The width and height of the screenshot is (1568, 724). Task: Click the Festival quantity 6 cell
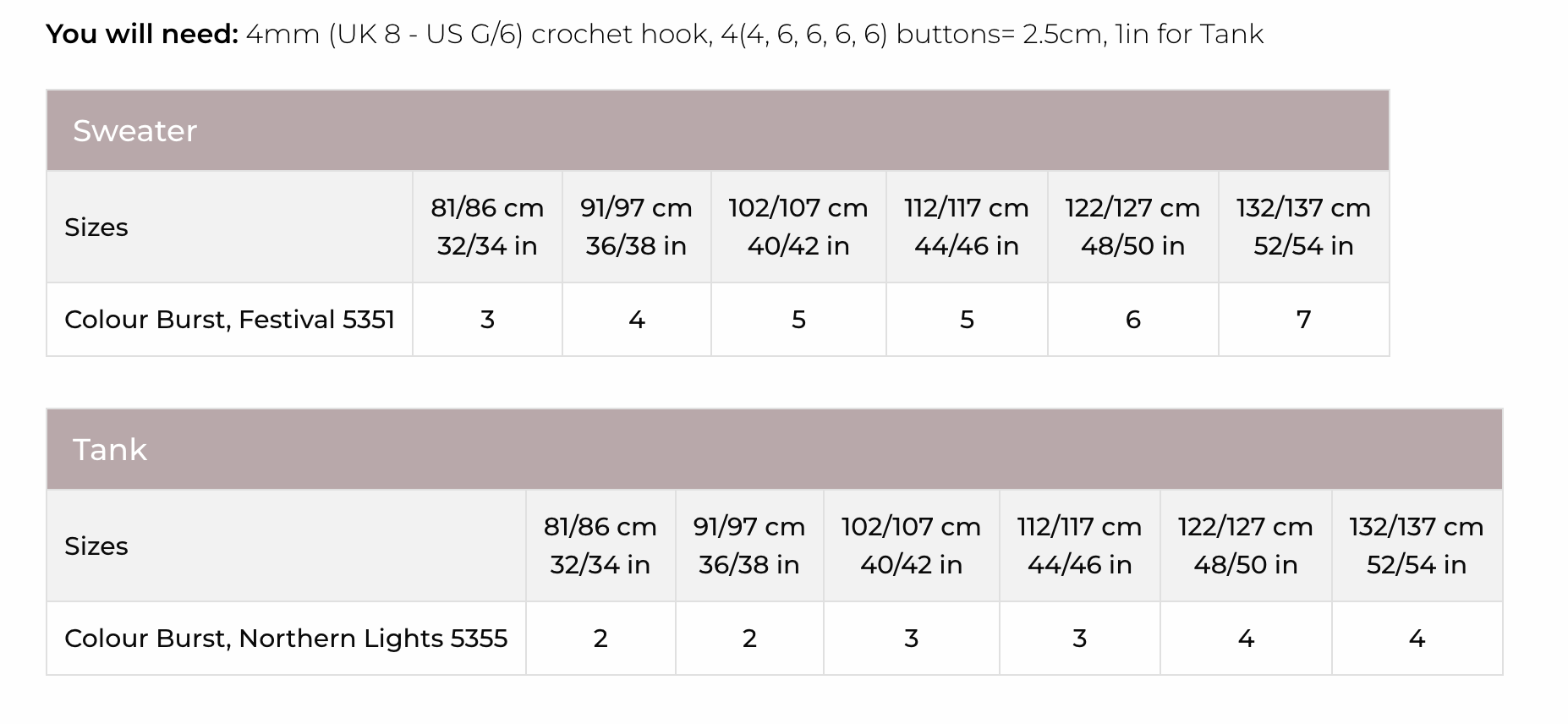1133,320
